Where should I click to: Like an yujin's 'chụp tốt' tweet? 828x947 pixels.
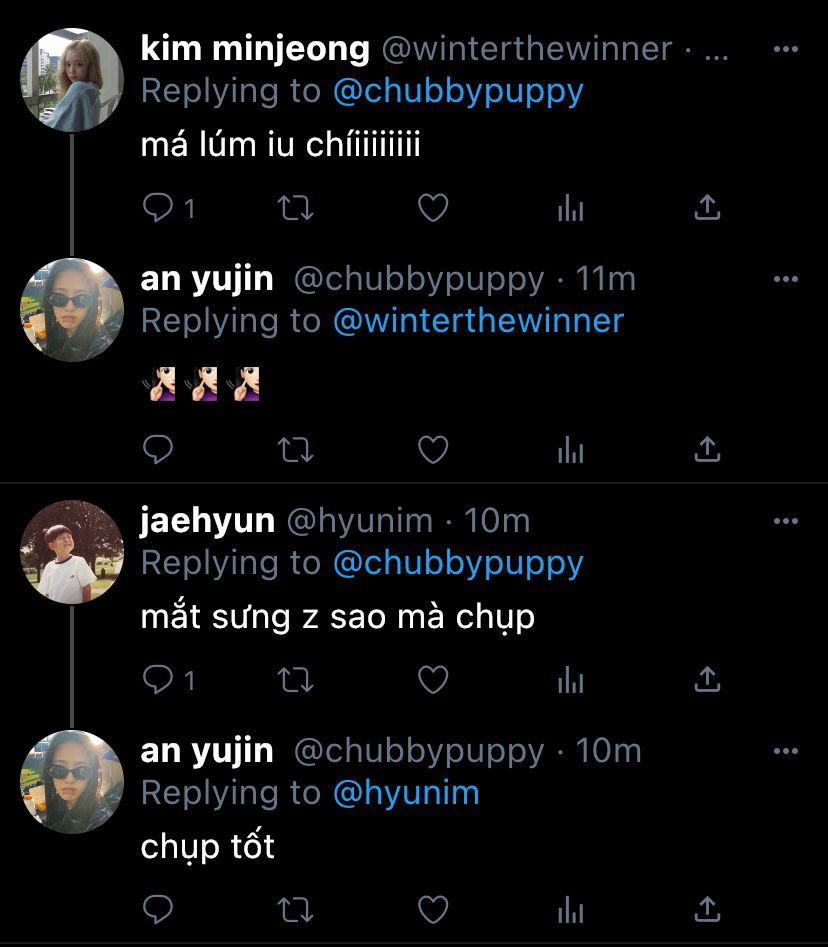click(433, 909)
